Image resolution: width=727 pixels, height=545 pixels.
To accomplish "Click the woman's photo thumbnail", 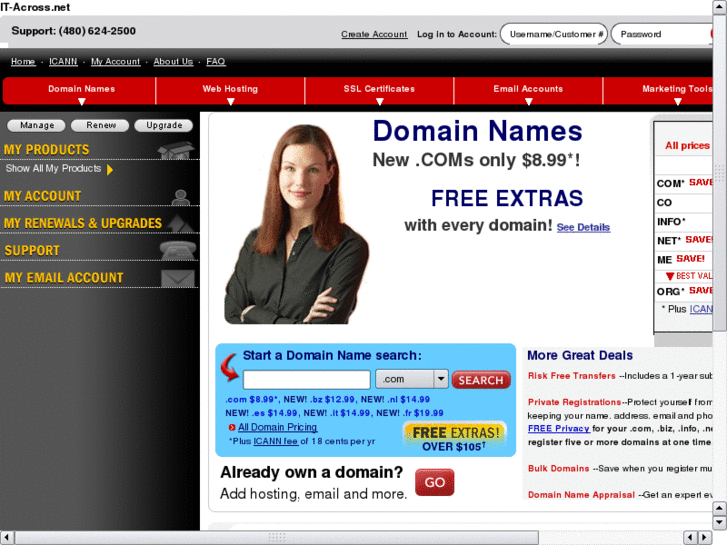I will [x=297, y=224].
